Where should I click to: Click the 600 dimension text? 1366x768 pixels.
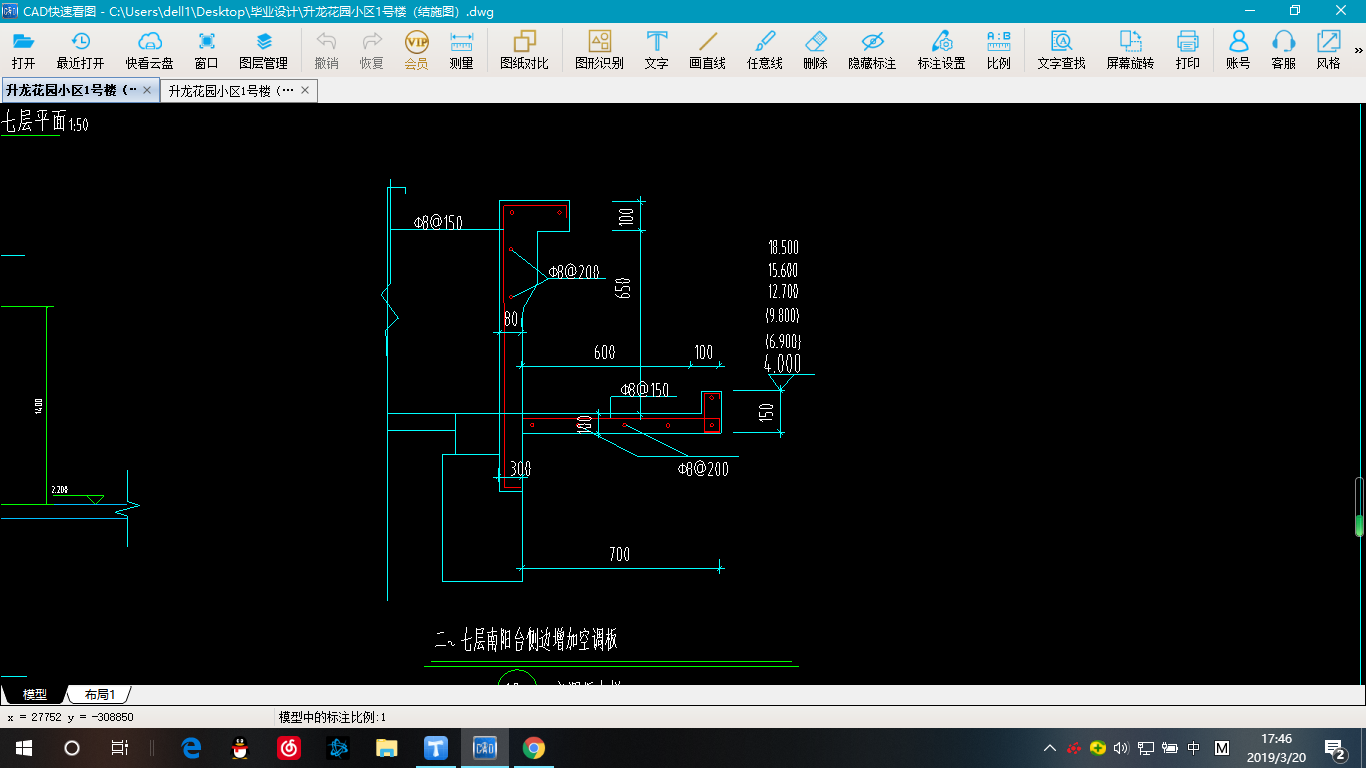[x=605, y=352]
